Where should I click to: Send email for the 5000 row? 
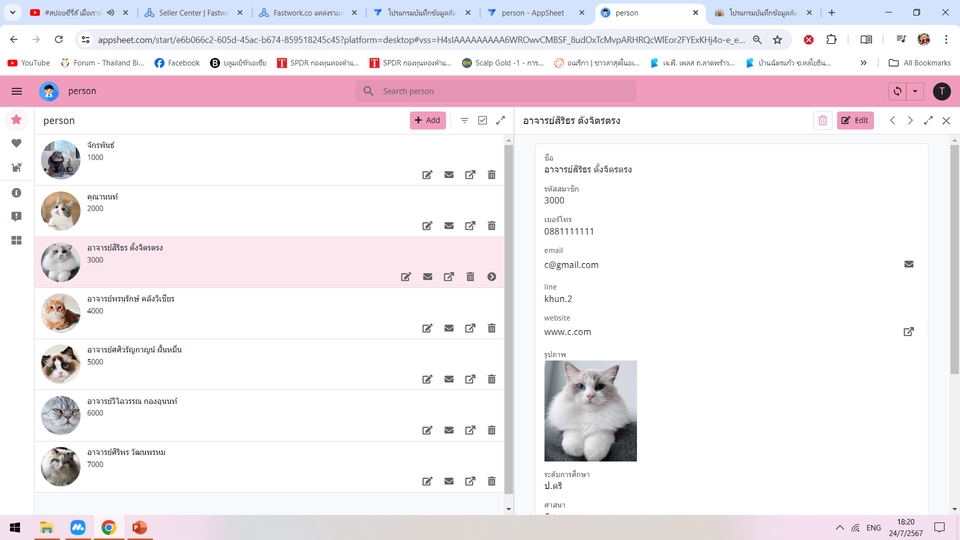[x=449, y=380]
